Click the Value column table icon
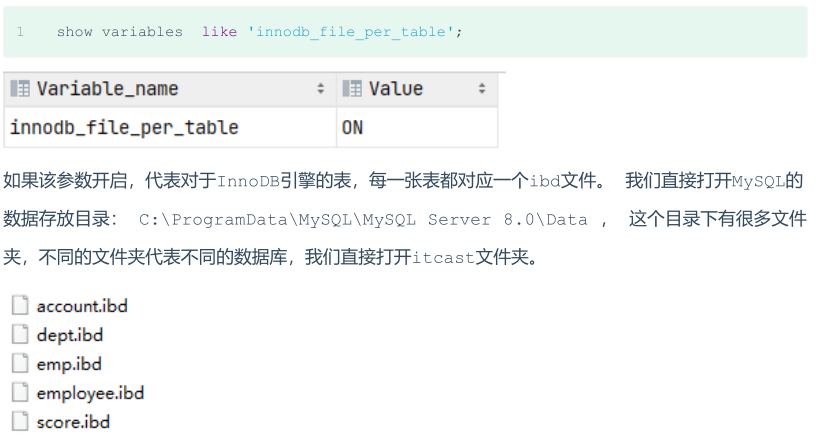This screenshot has width=817, height=442. coord(351,89)
